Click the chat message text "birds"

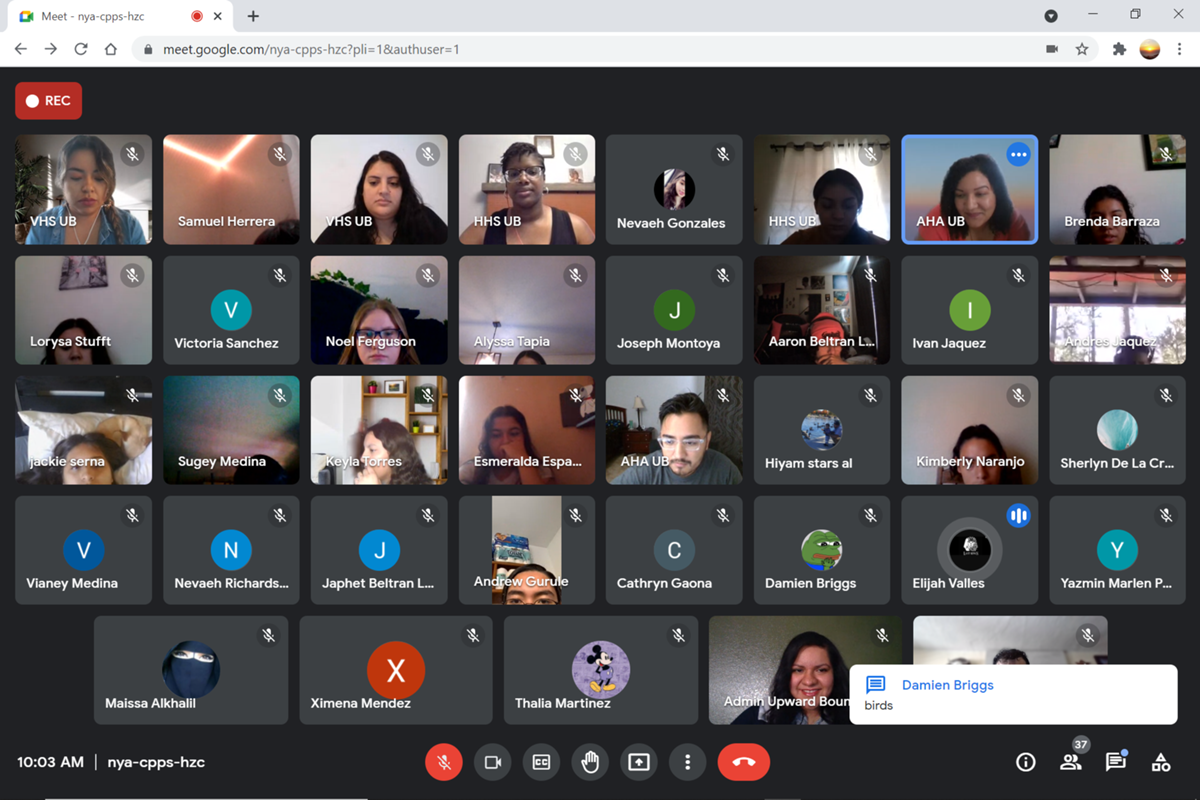(879, 705)
